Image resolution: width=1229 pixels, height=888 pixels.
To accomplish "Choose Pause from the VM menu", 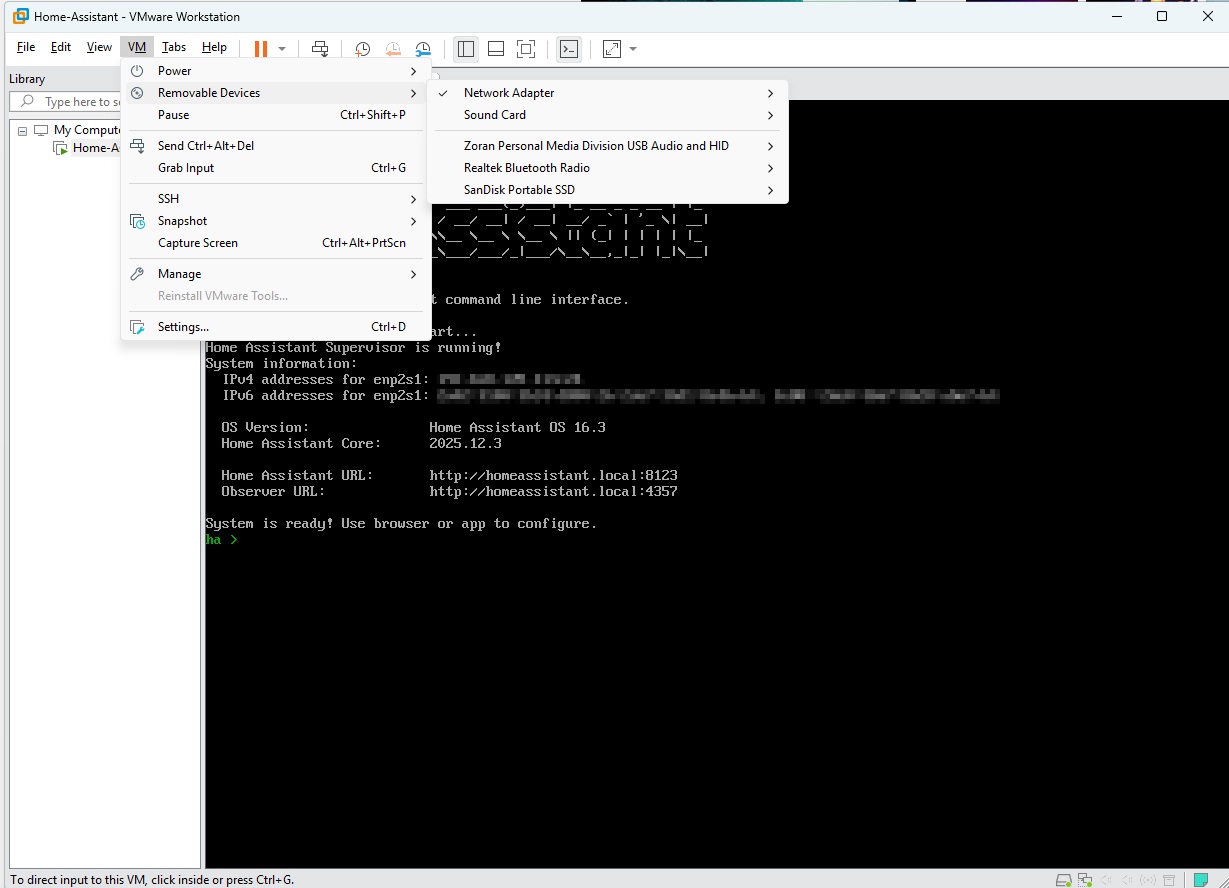I will tap(276, 115).
